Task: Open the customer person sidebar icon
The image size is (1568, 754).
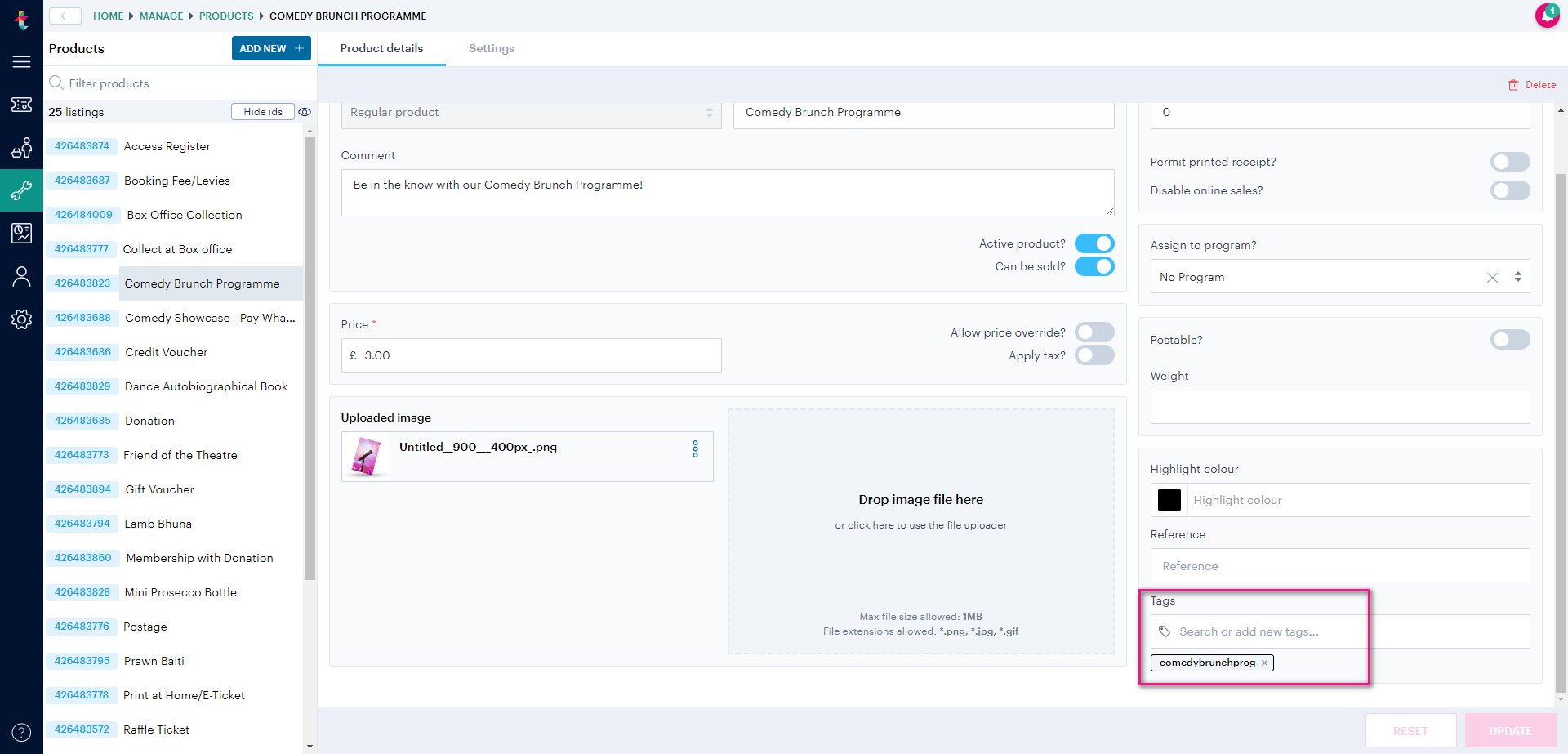Action: (21, 277)
